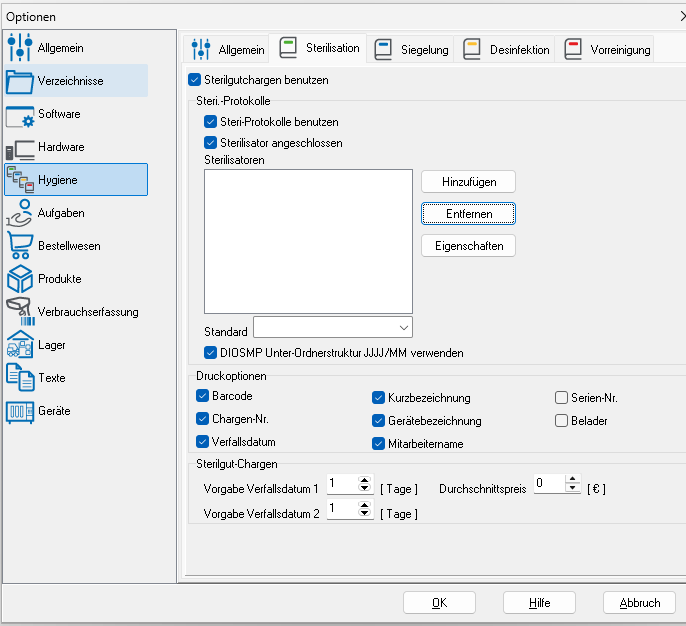Open the Software settings icon

point(20,114)
